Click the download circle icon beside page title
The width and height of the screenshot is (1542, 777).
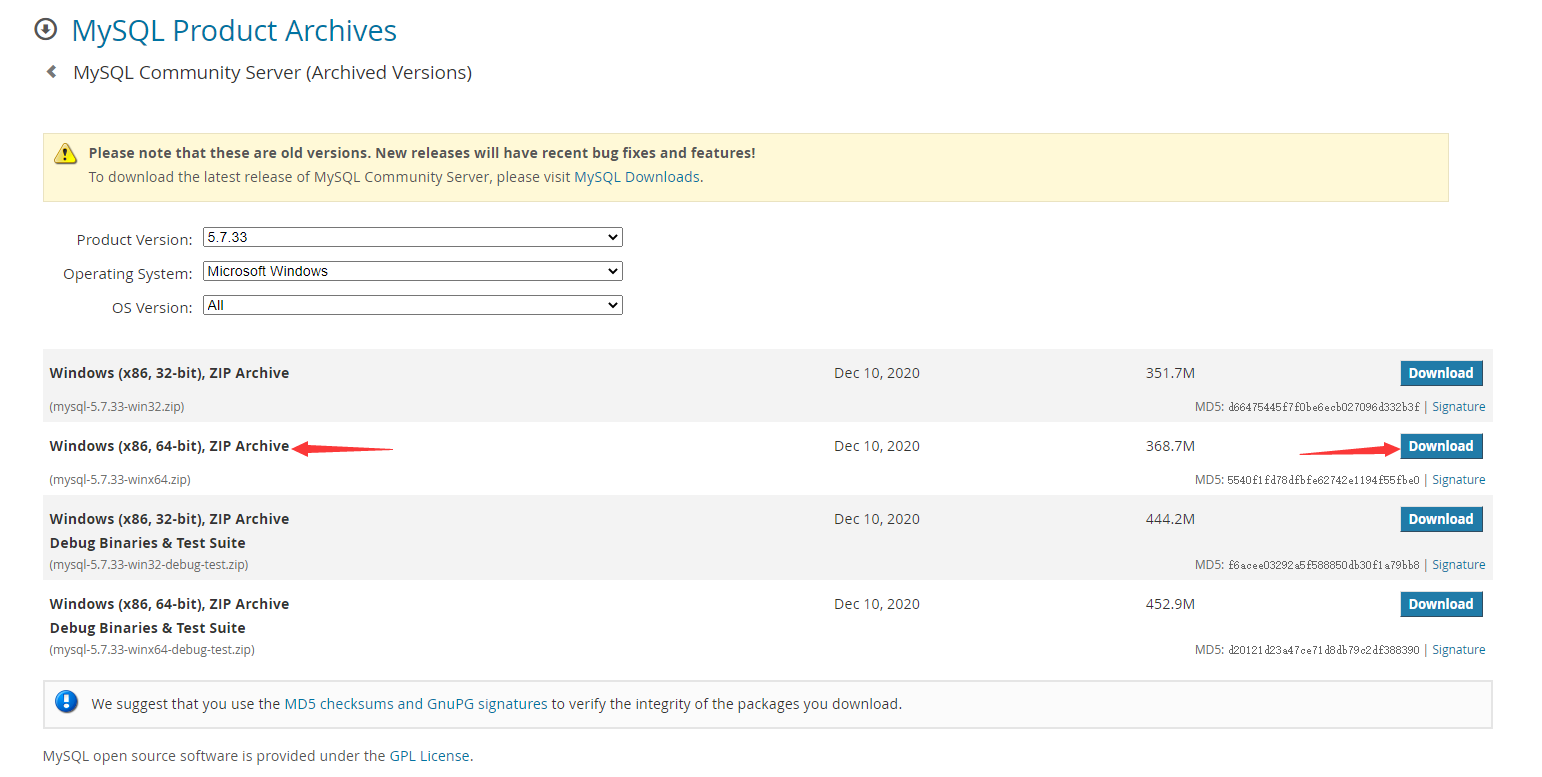point(46,29)
